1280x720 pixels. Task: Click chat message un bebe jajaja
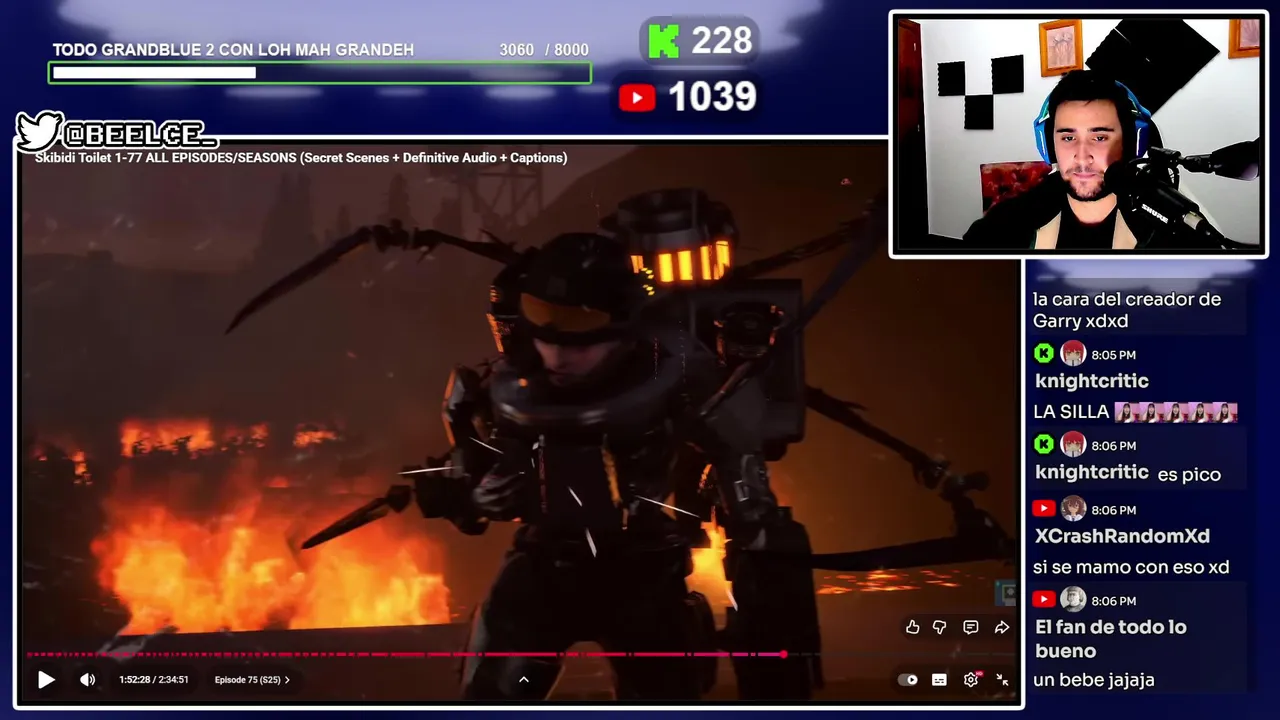[x=1094, y=680]
